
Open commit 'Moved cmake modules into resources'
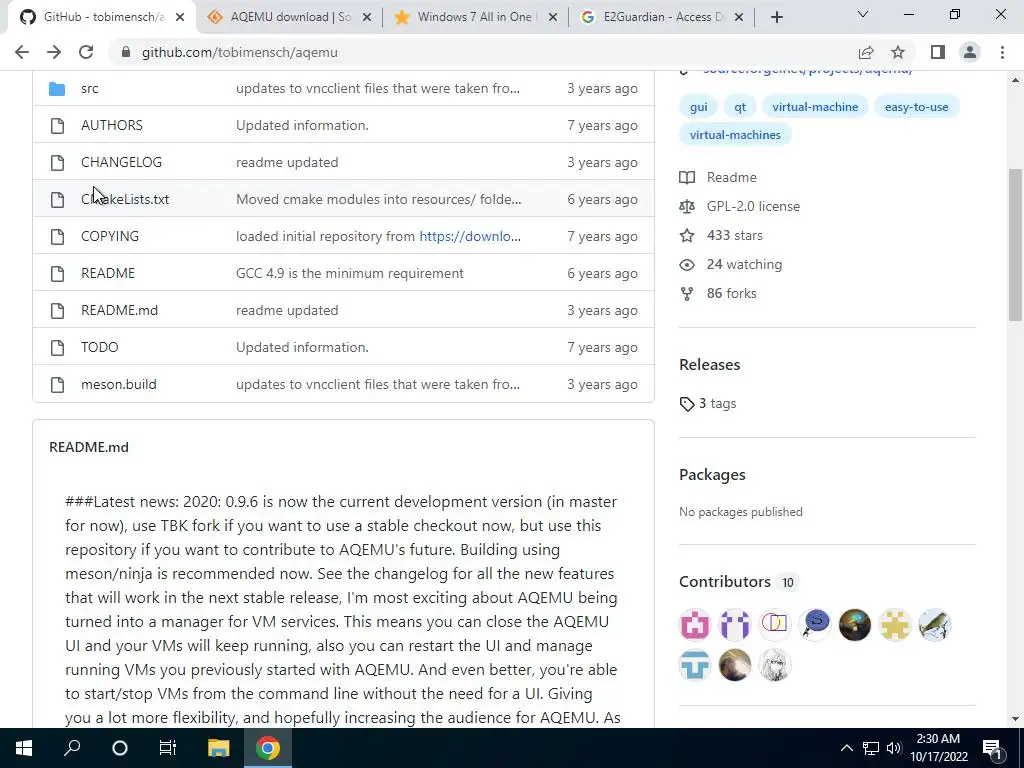click(x=379, y=199)
